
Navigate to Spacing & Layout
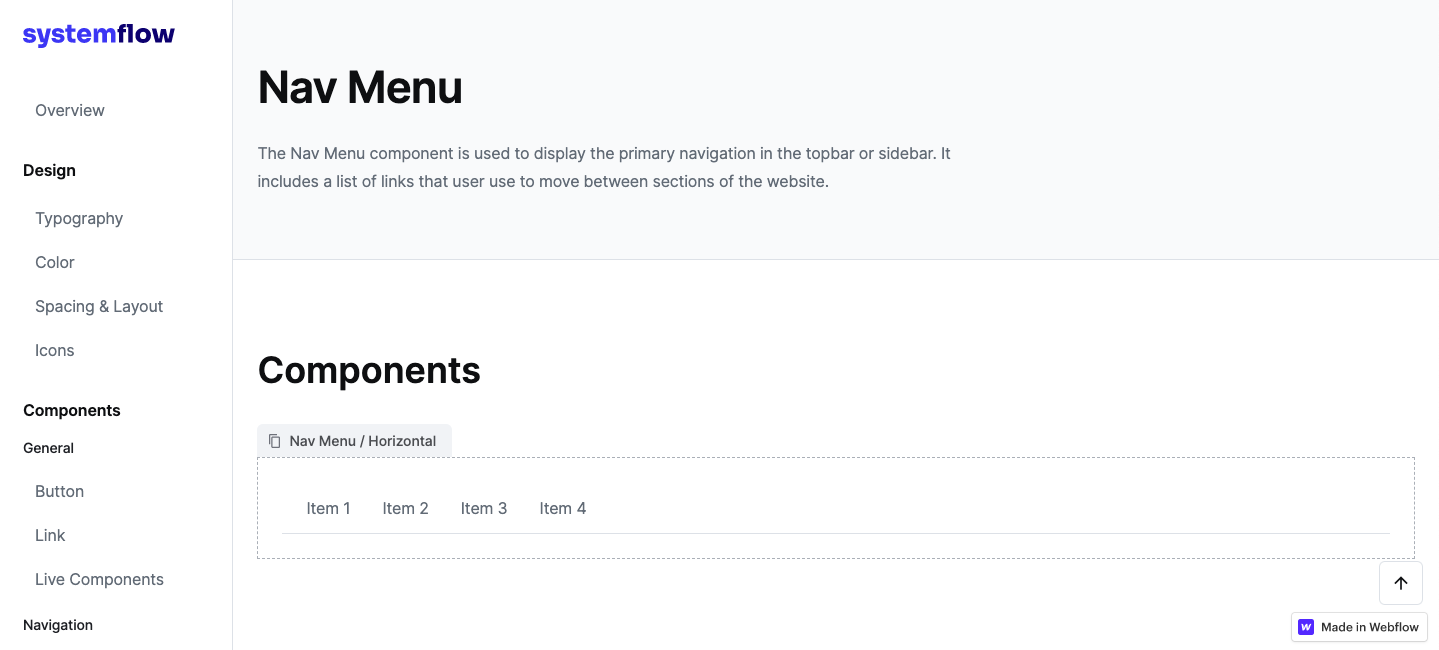point(99,306)
